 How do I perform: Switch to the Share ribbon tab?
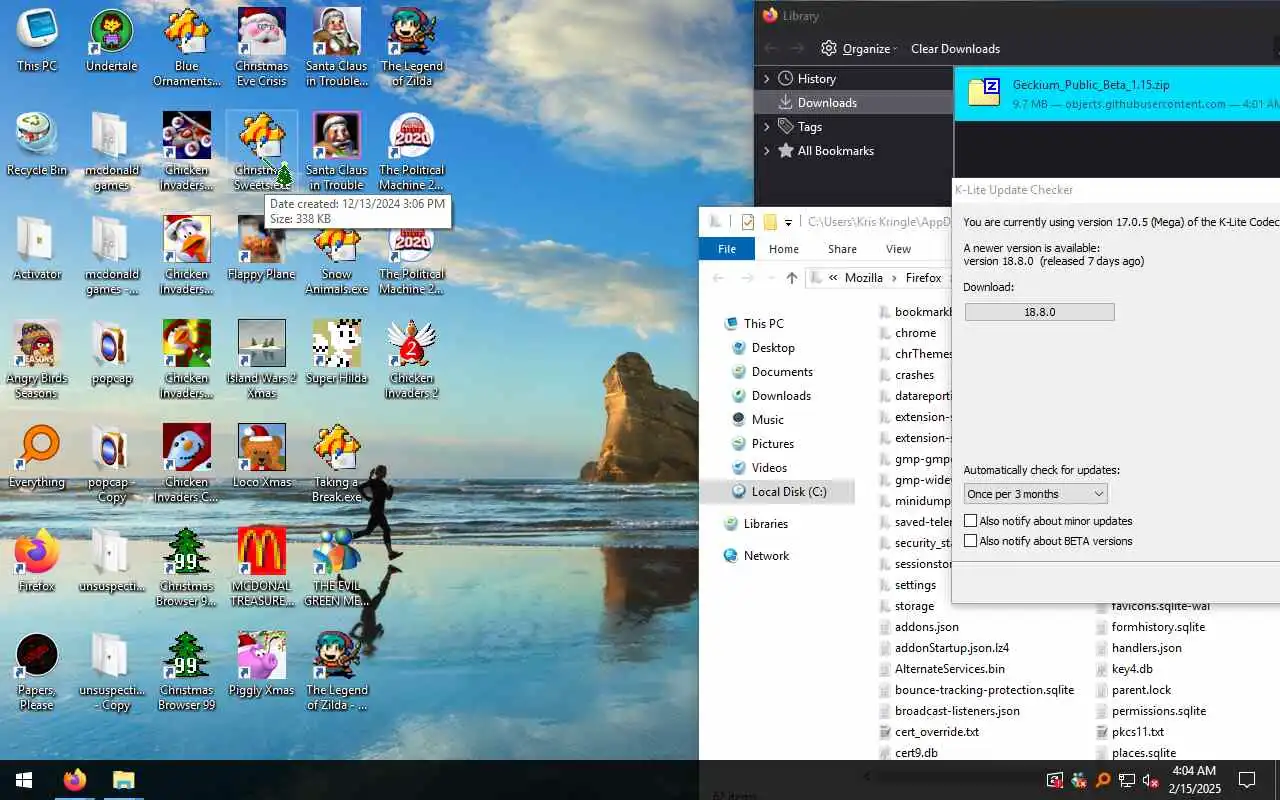pos(842,249)
